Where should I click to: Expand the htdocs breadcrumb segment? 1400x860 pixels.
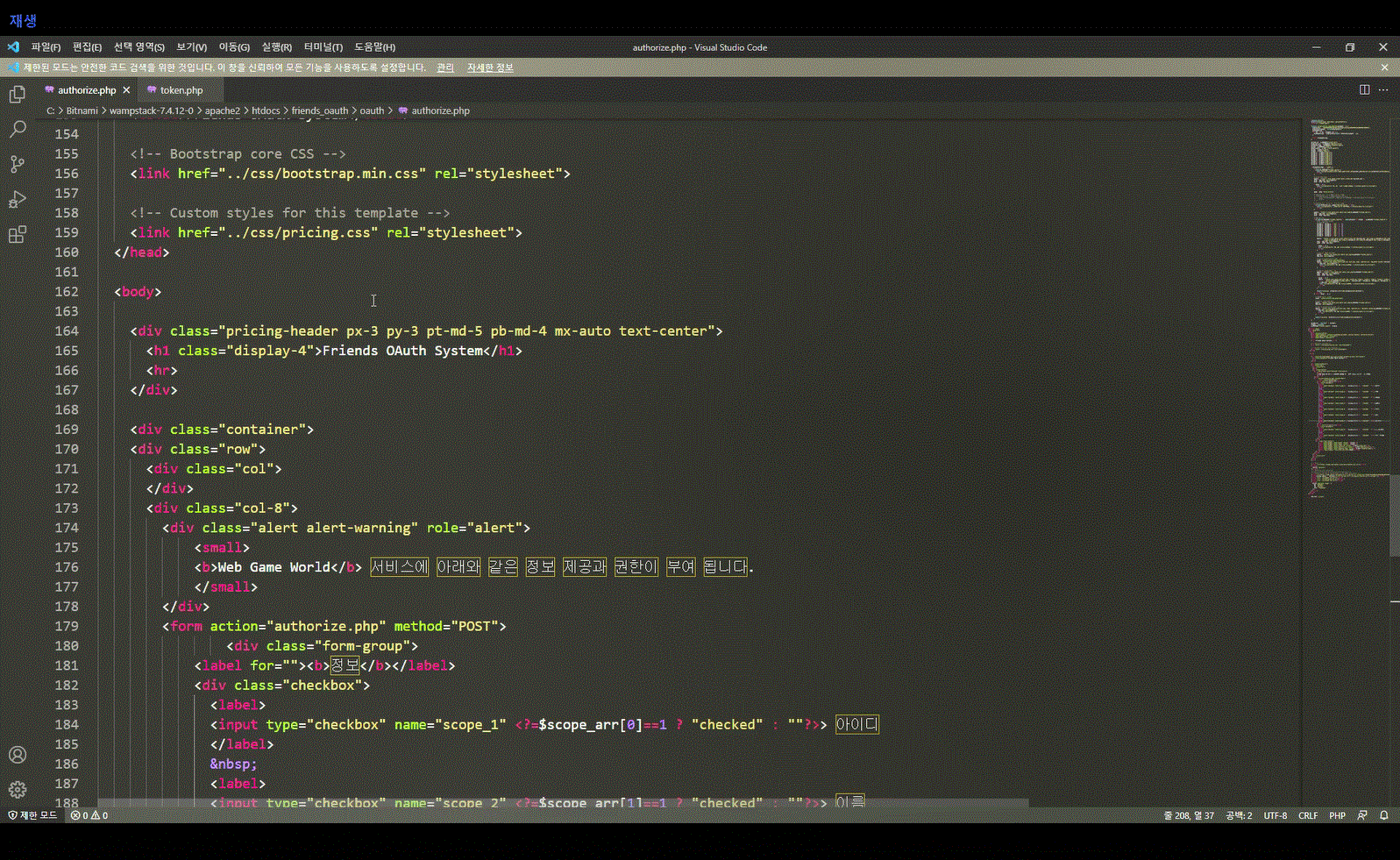[266, 110]
